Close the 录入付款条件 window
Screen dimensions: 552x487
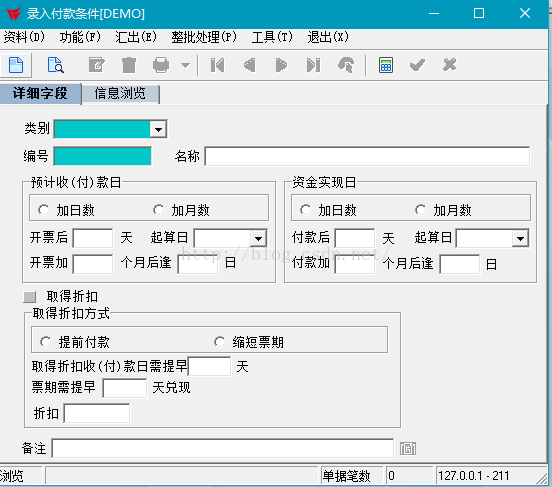[525, 13]
